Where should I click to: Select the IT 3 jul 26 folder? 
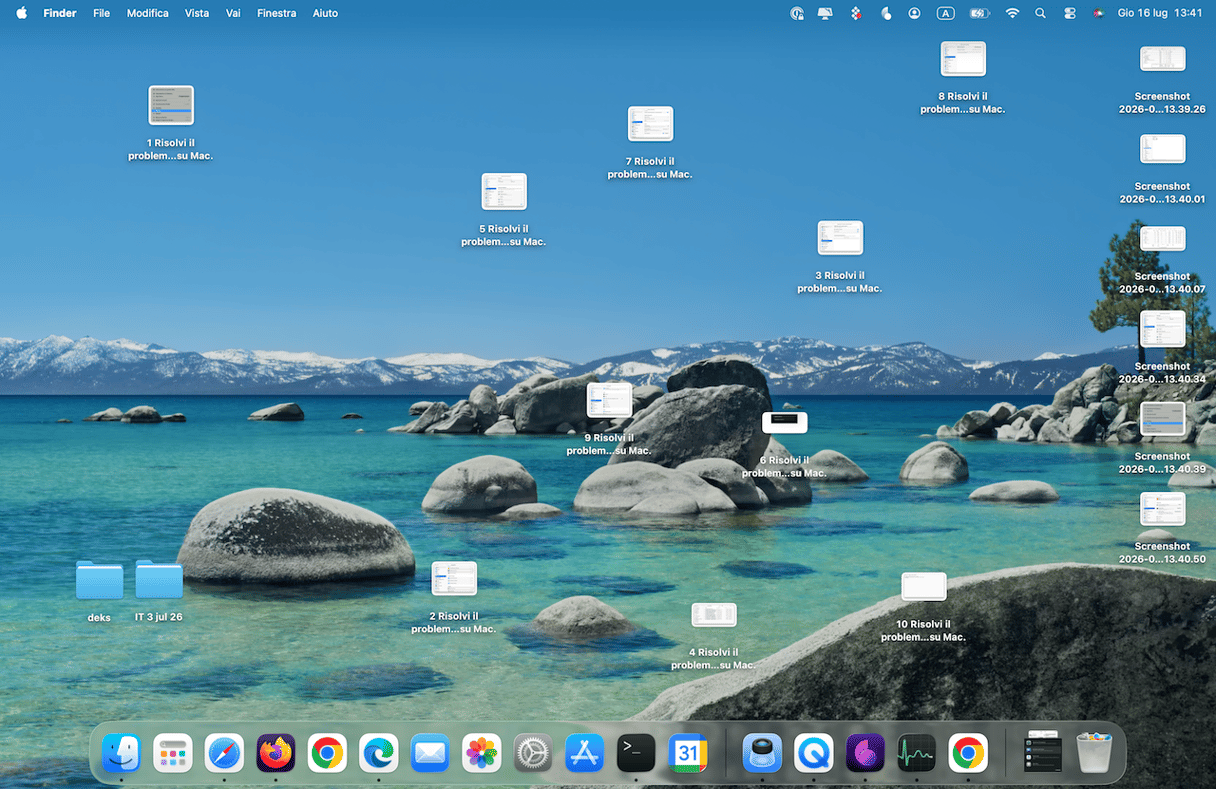coord(159,580)
